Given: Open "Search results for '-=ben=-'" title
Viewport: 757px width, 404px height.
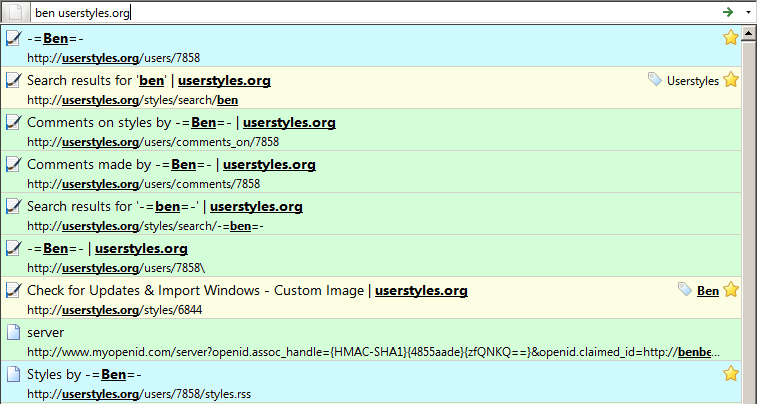Looking at the screenshot, I should coord(165,207).
